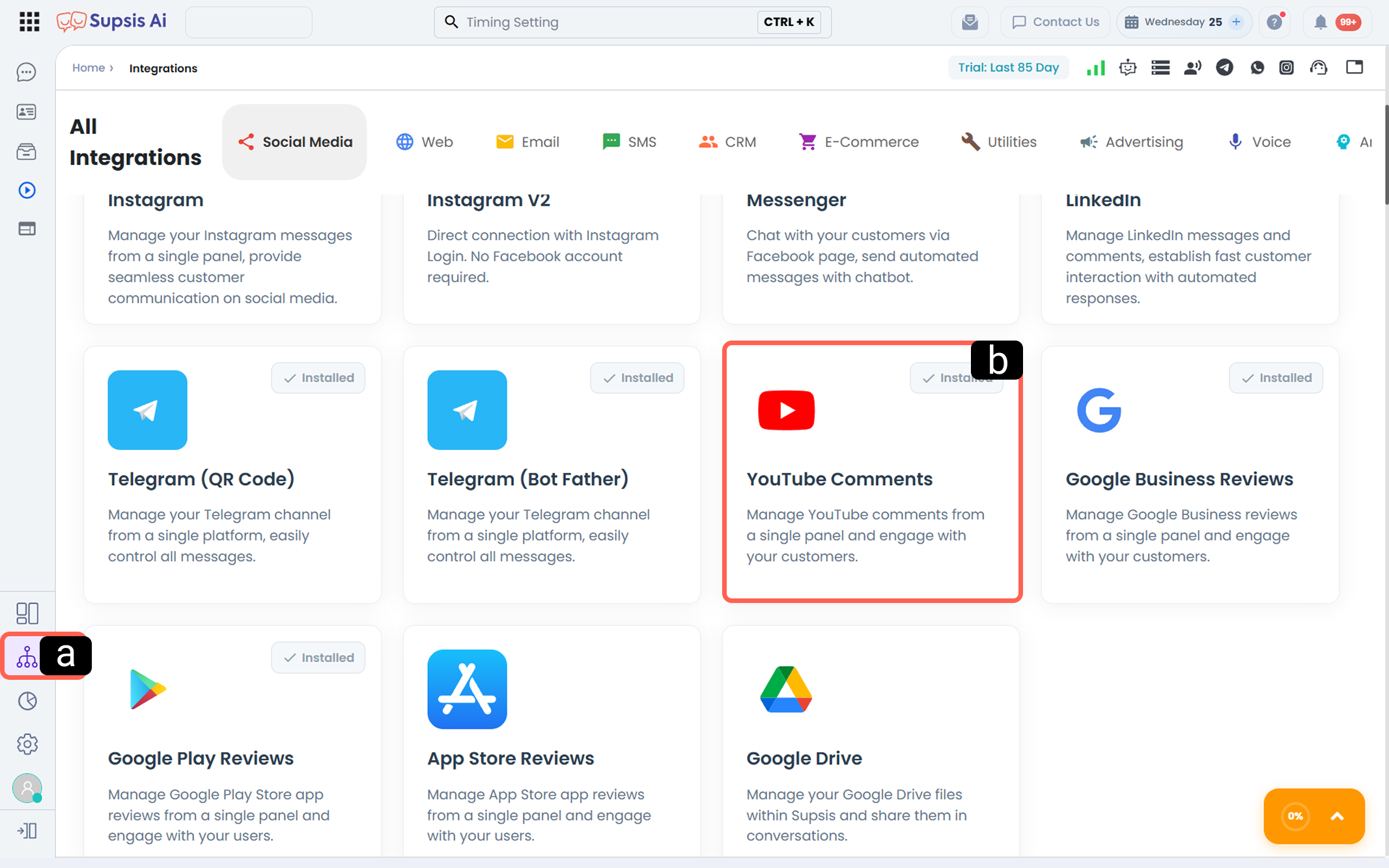Click Installed badge on Google Play Reviews

coord(318,658)
